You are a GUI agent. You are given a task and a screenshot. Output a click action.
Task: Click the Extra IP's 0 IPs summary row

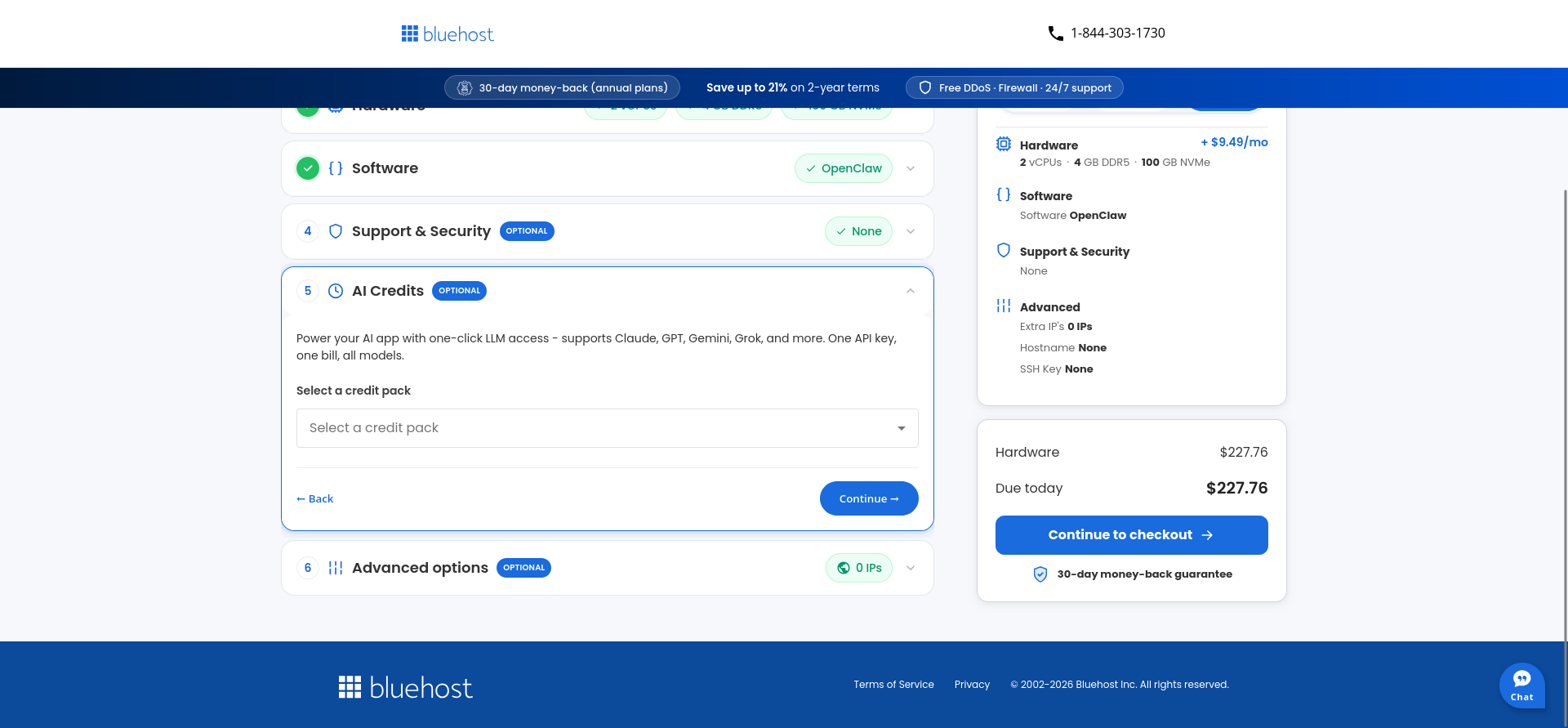click(1056, 327)
